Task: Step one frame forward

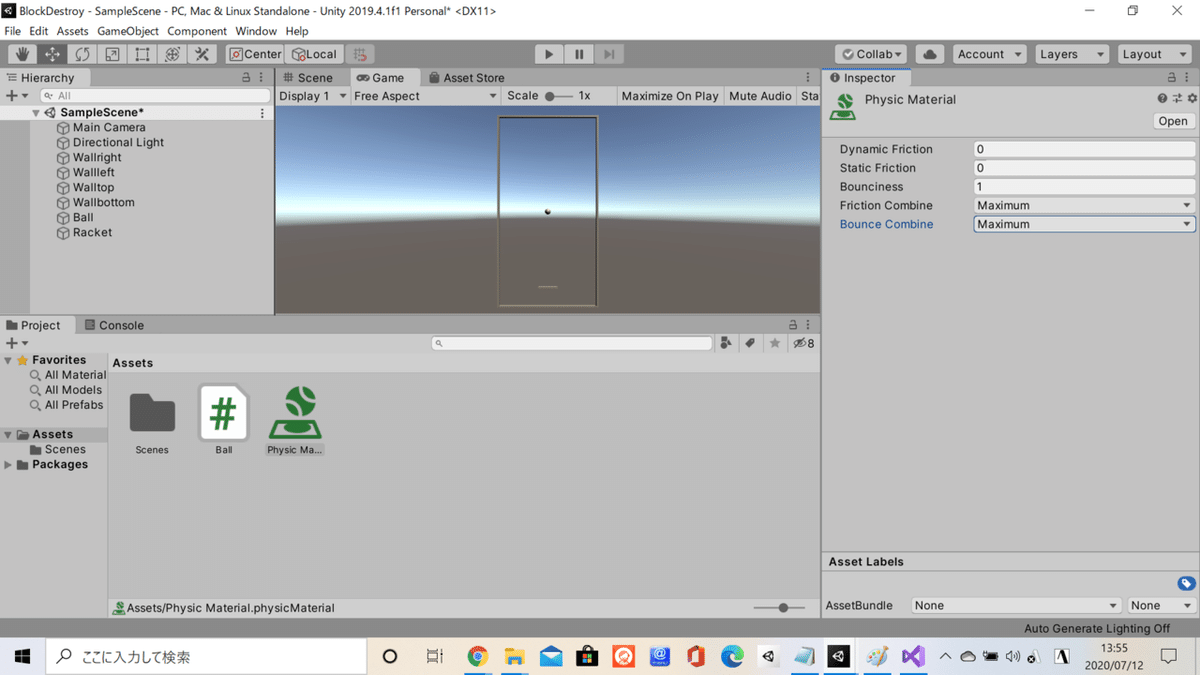Action: (608, 54)
